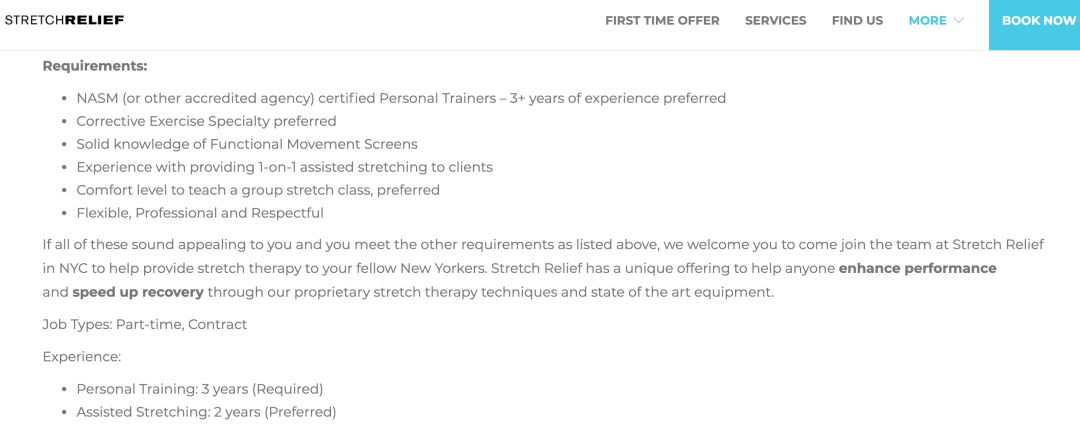
Task: Open the Find Us link
Action: point(857,21)
